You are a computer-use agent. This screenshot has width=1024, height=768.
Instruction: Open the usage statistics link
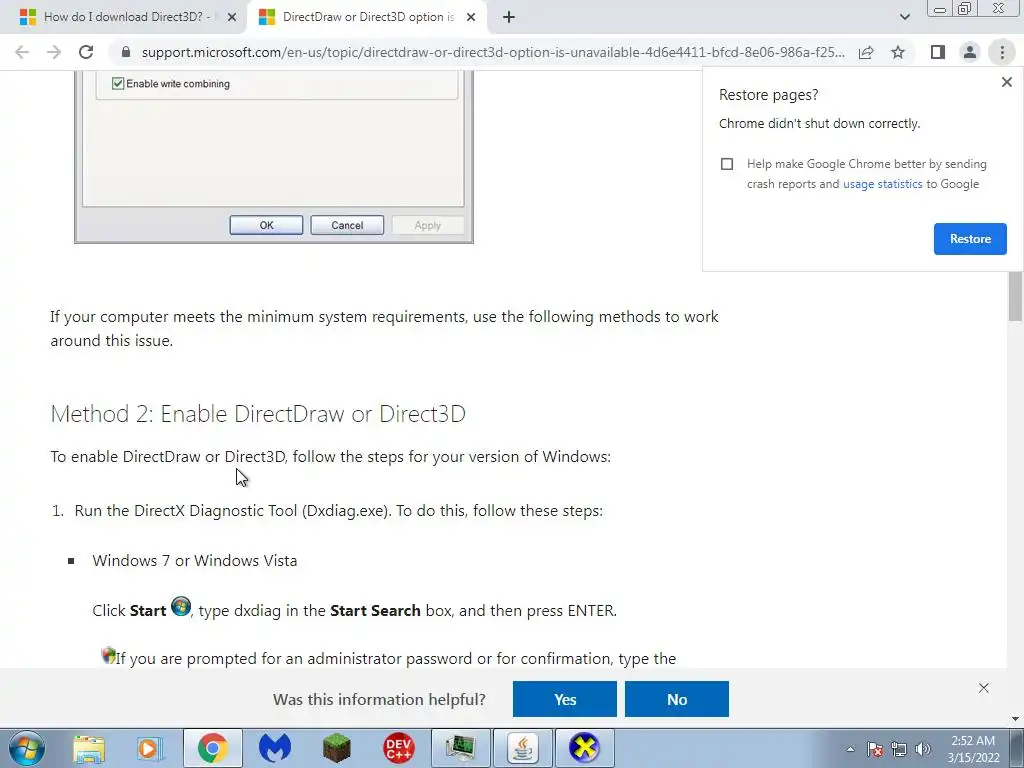click(882, 184)
